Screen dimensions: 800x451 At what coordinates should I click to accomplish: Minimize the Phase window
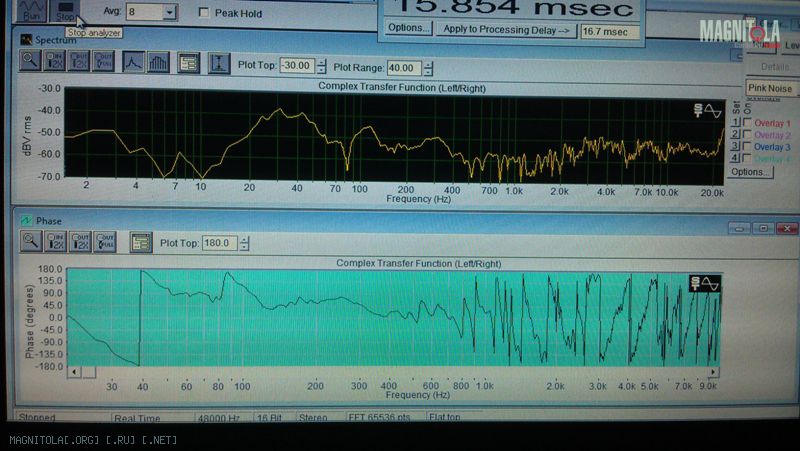739,228
